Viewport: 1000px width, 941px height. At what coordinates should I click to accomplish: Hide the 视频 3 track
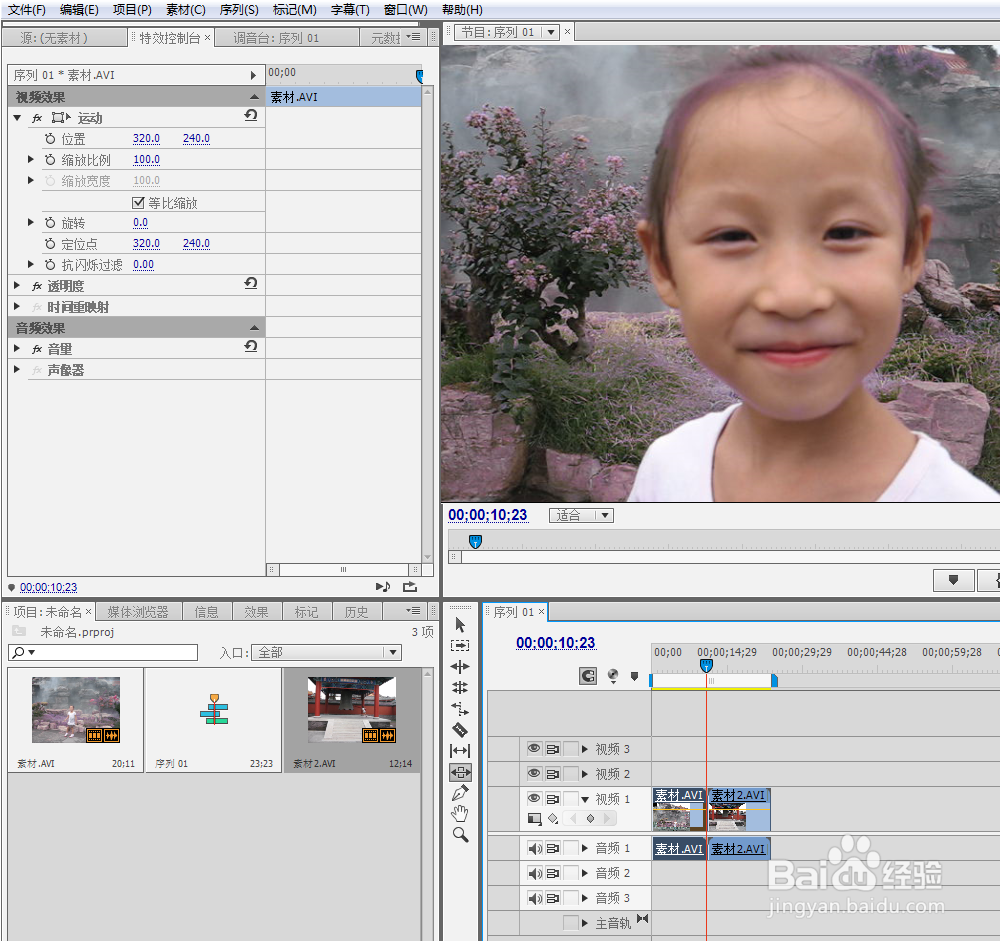[534, 748]
